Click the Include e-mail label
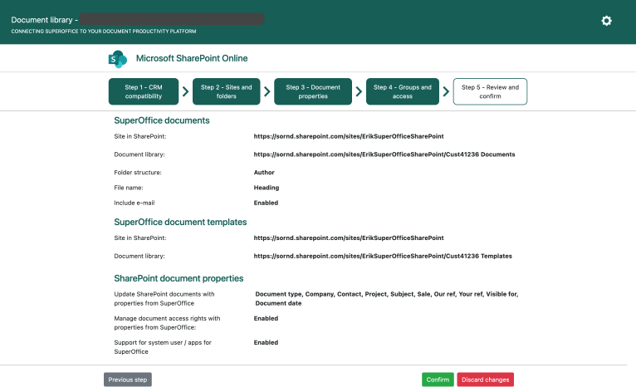 coord(134,203)
